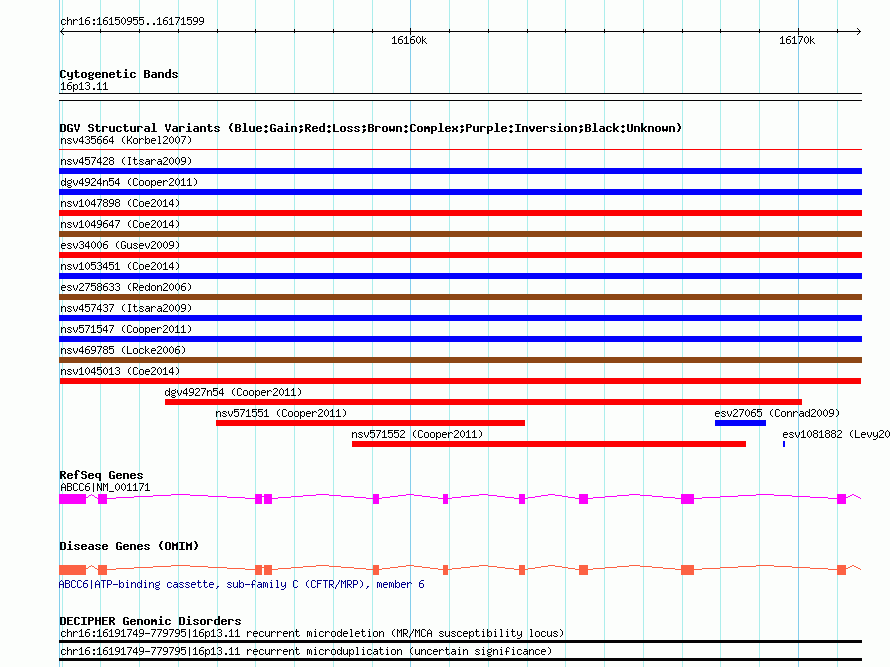Open the Disease Genes (OMIM) track title
Viewport: 890px width, 667px height.
(x=129, y=546)
